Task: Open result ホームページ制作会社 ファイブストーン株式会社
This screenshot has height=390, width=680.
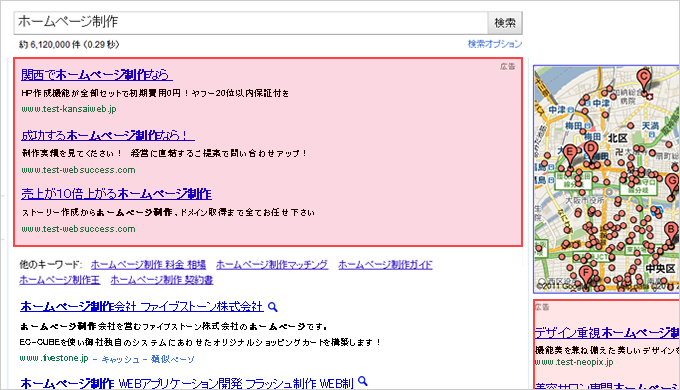Action: coord(141,306)
